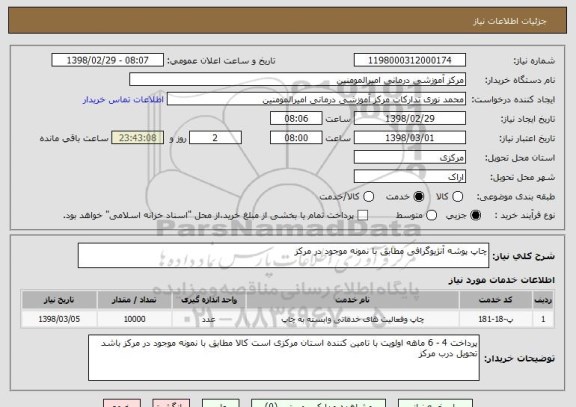576x407 pixels.
Task: Open the اطلاعات تماس خریدار link
Action: coord(123,100)
